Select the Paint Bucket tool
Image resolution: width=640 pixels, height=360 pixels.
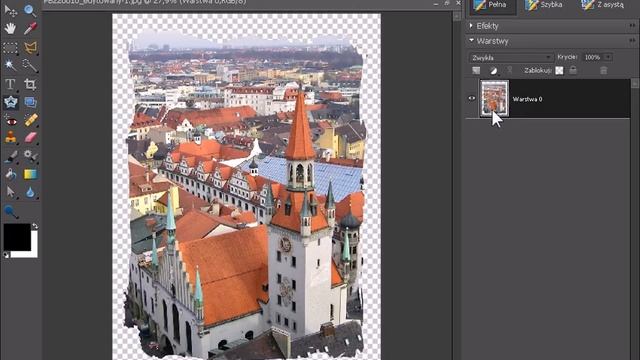pyautogui.click(x=11, y=175)
